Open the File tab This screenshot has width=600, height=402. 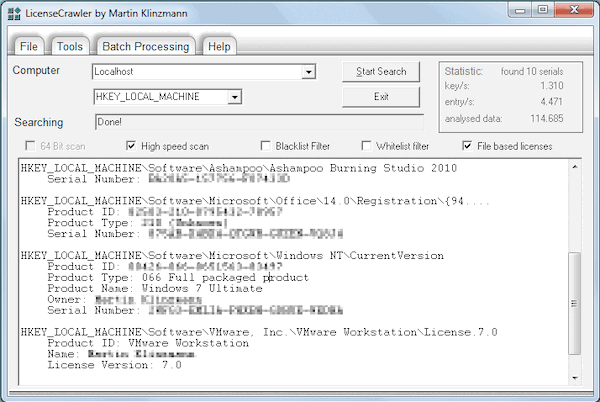(29, 47)
